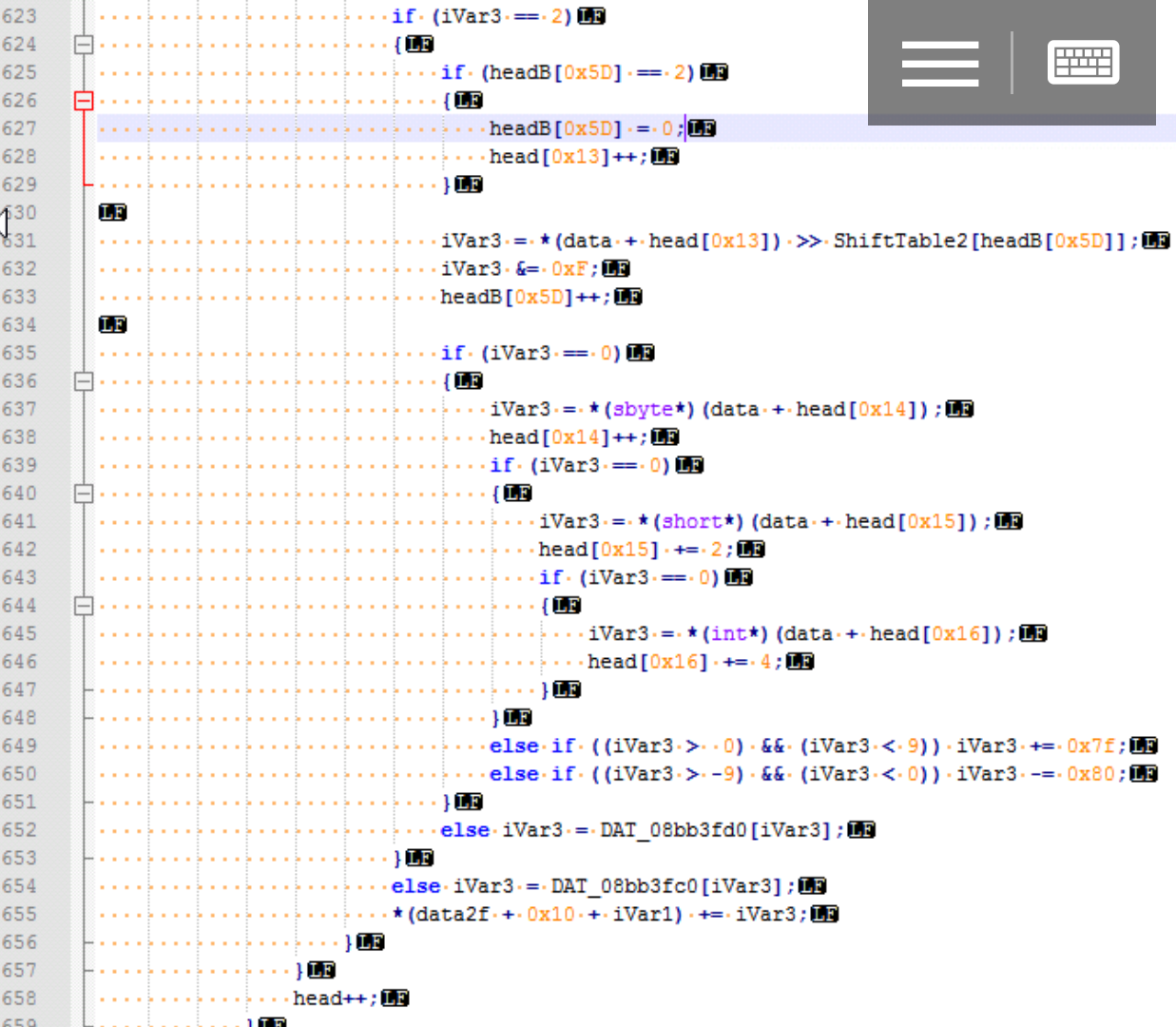Viewport: 1176px width, 1027px height.
Task: Click "if (headB[0x5D] == 2)" condition
Action: tap(568, 72)
